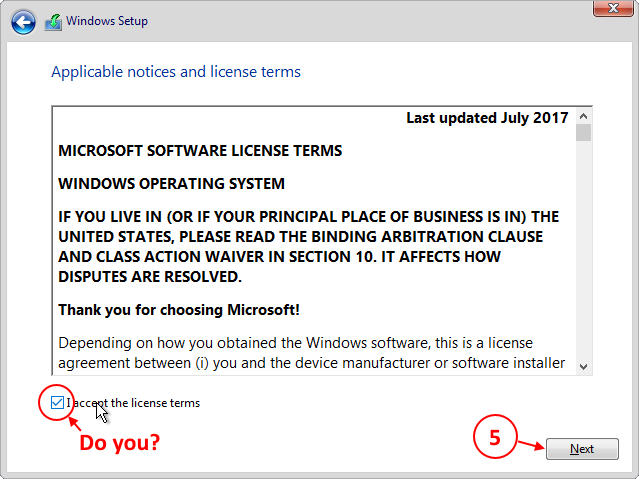
Task: Click the empty scrollbar track below thumb
Action: [x=583, y=250]
